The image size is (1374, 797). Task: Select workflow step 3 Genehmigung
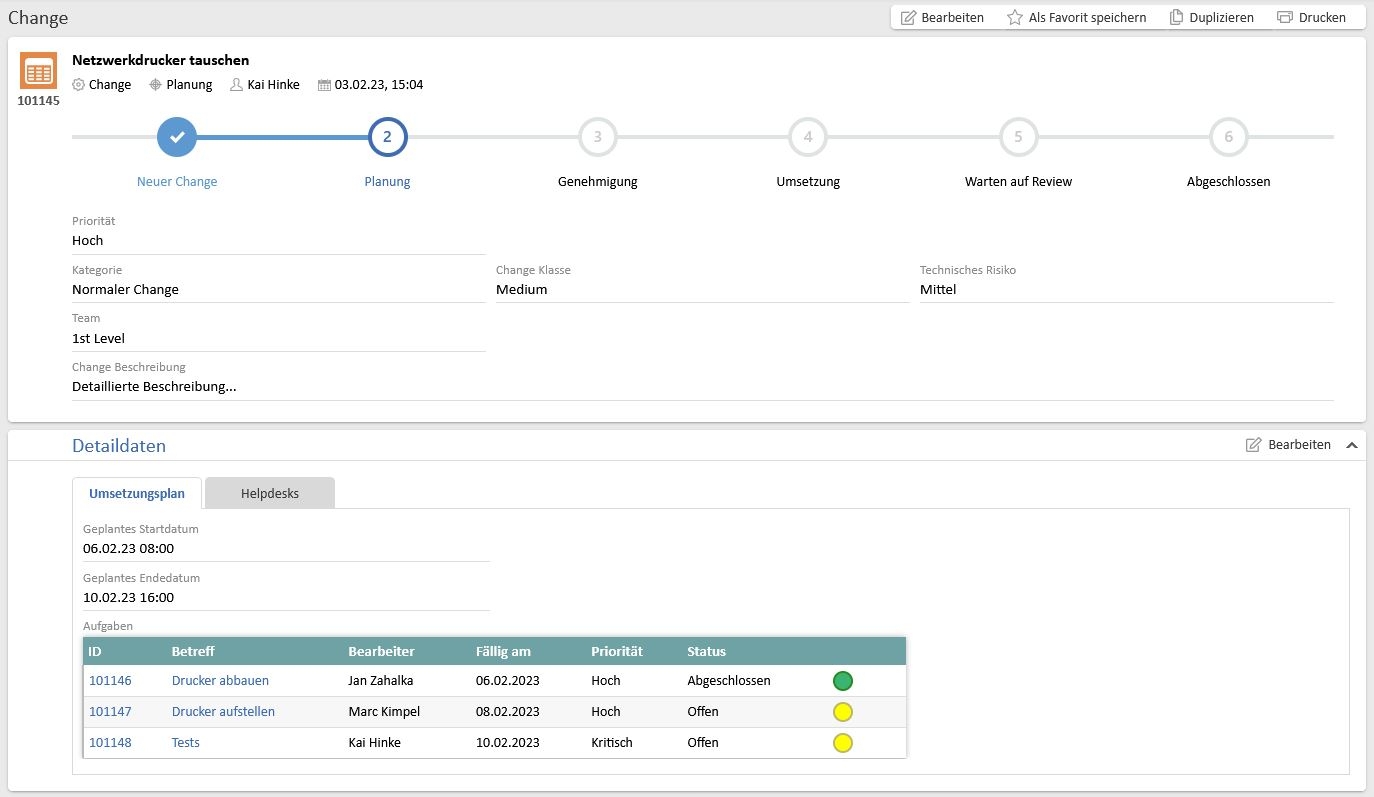coord(597,138)
